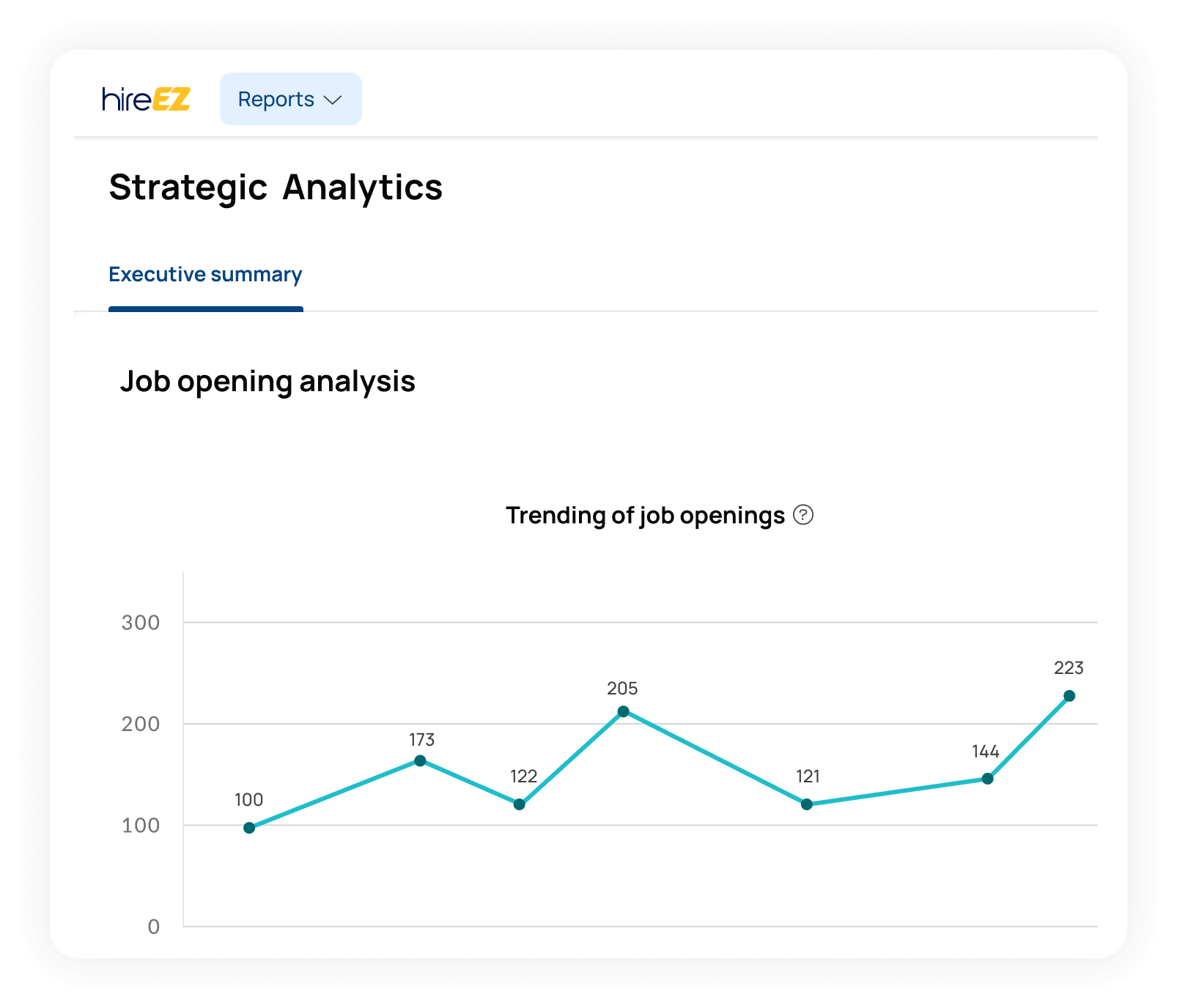
Task: Click the hireEZ logo
Action: tap(146, 99)
